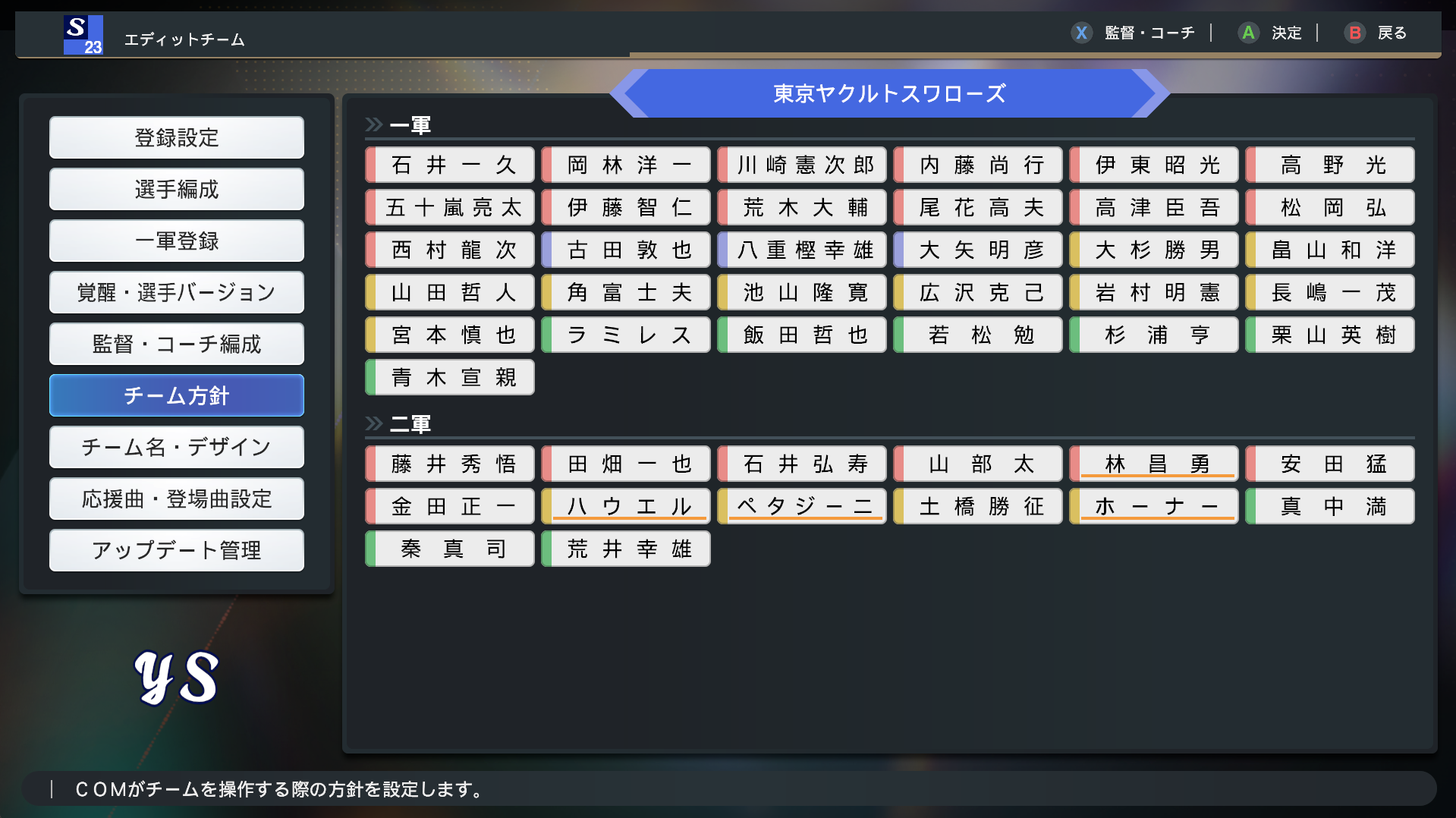The image size is (1456, 818).
Task: Click the large YS team emblem
Action: (x=177, y=678)
